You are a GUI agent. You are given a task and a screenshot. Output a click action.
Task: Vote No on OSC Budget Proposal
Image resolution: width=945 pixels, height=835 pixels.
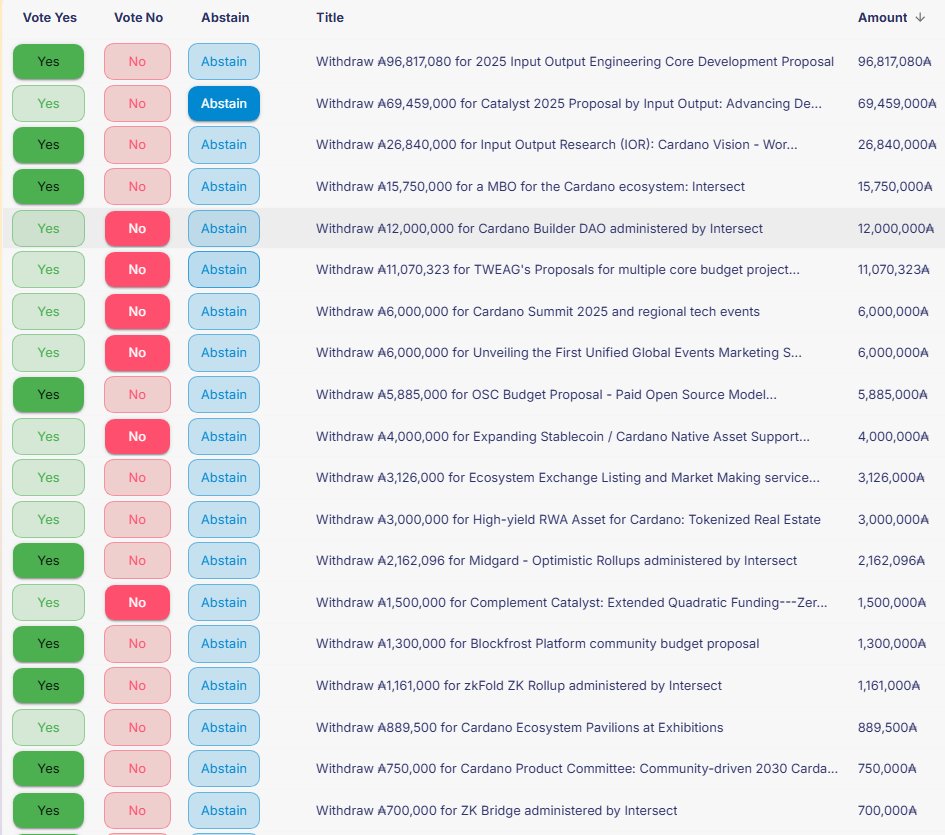coord(137,395)
